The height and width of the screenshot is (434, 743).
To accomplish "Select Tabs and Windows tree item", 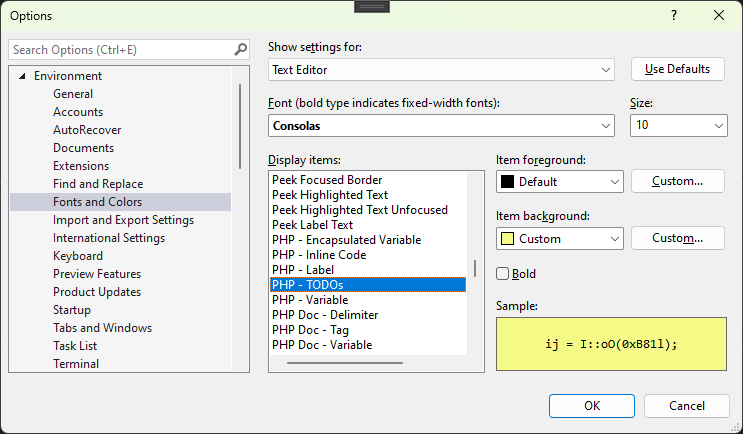I will pos(102,328).
